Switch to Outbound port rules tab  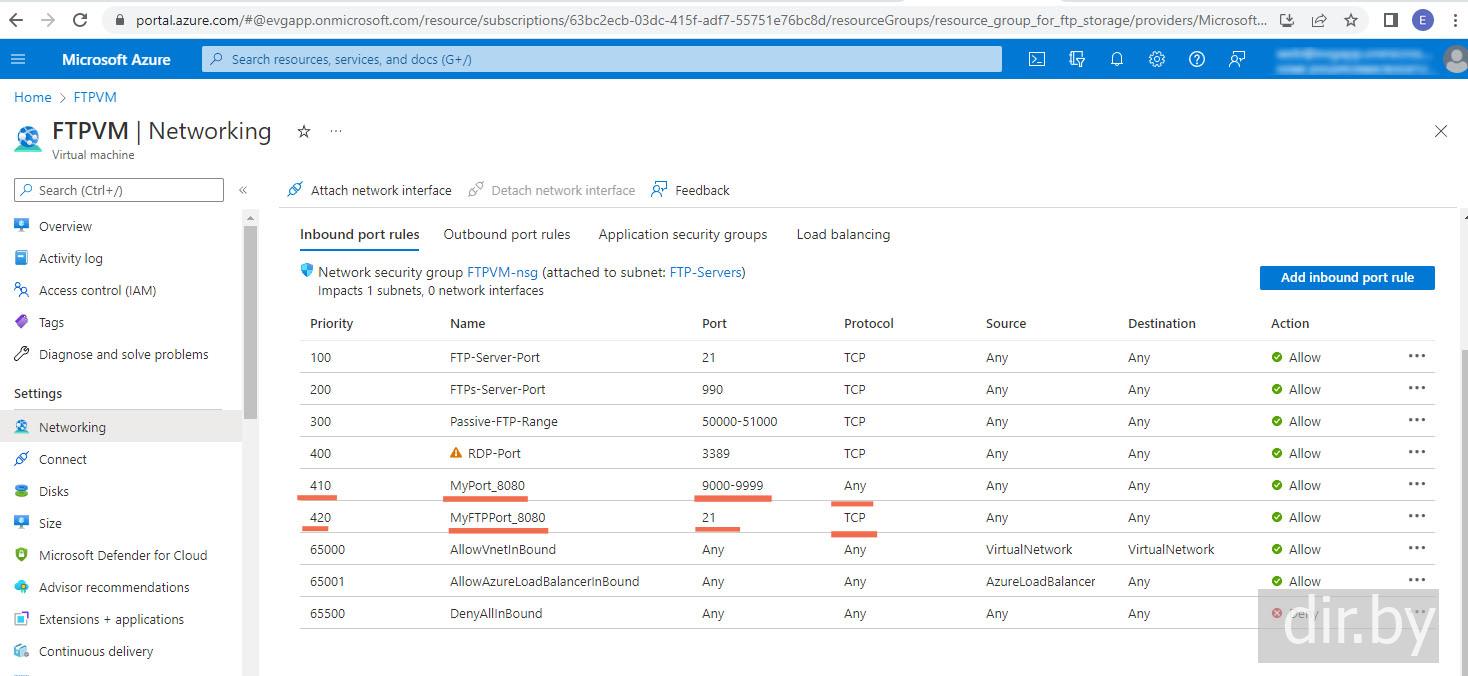click(507, 234)
